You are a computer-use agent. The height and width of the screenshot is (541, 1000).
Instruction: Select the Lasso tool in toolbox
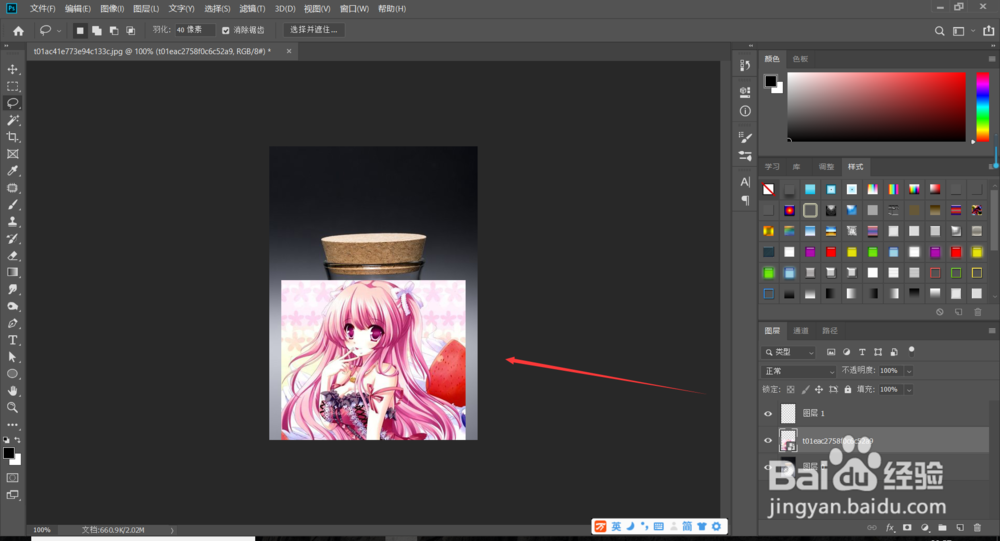12,103
